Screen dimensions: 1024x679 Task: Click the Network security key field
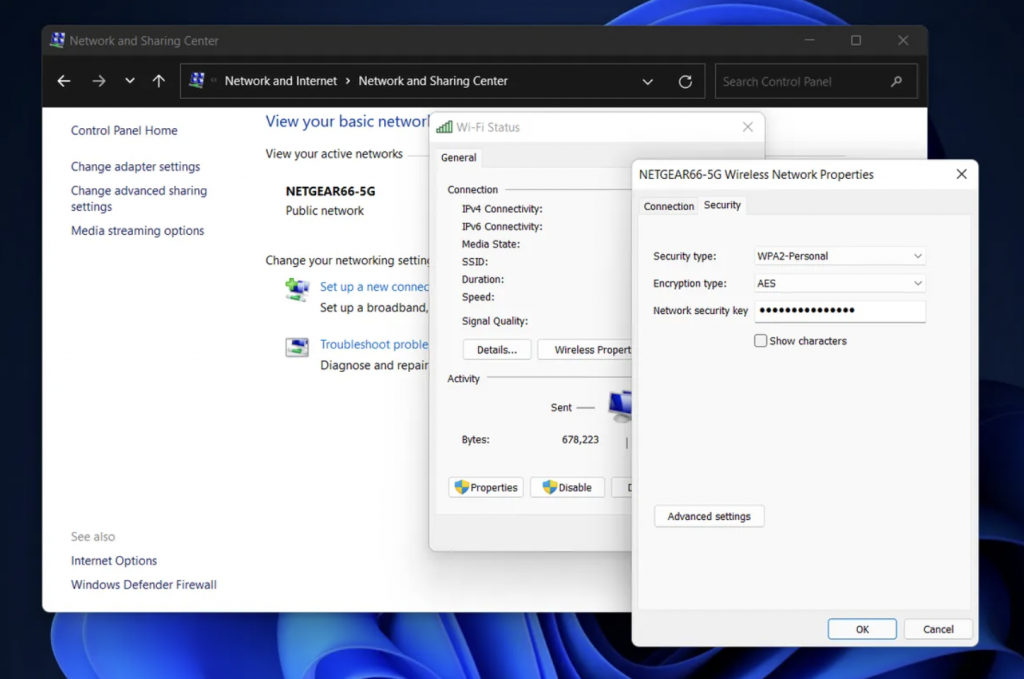tap(840, 311)
